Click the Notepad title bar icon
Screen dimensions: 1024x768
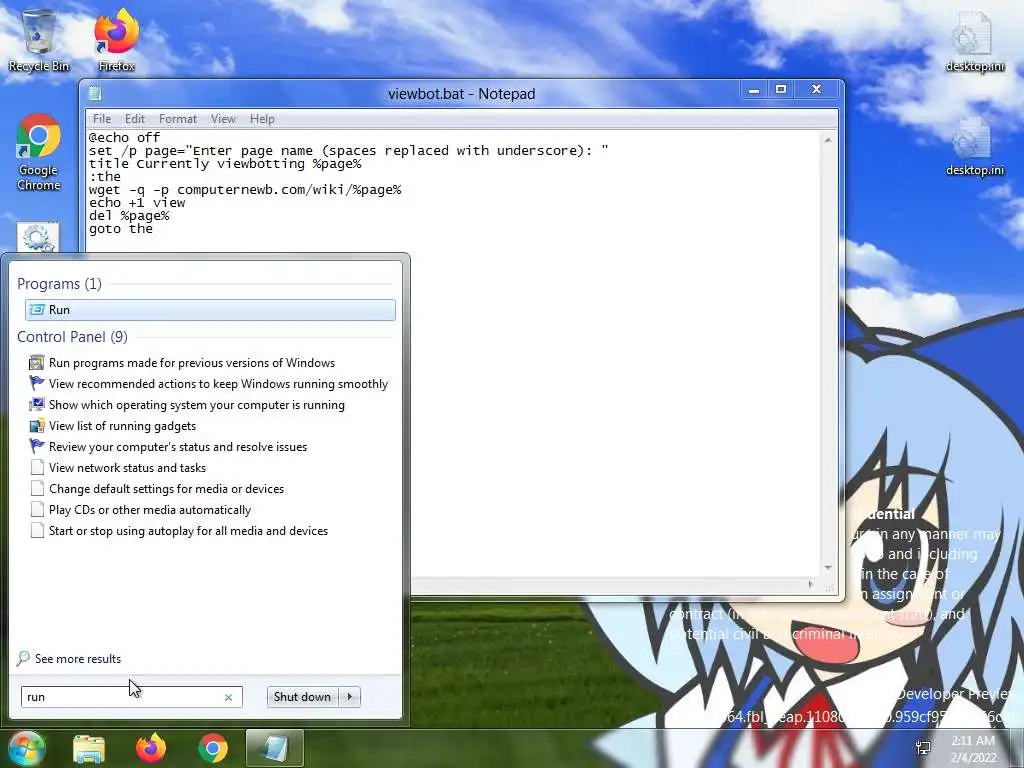(x=95, y=93)
